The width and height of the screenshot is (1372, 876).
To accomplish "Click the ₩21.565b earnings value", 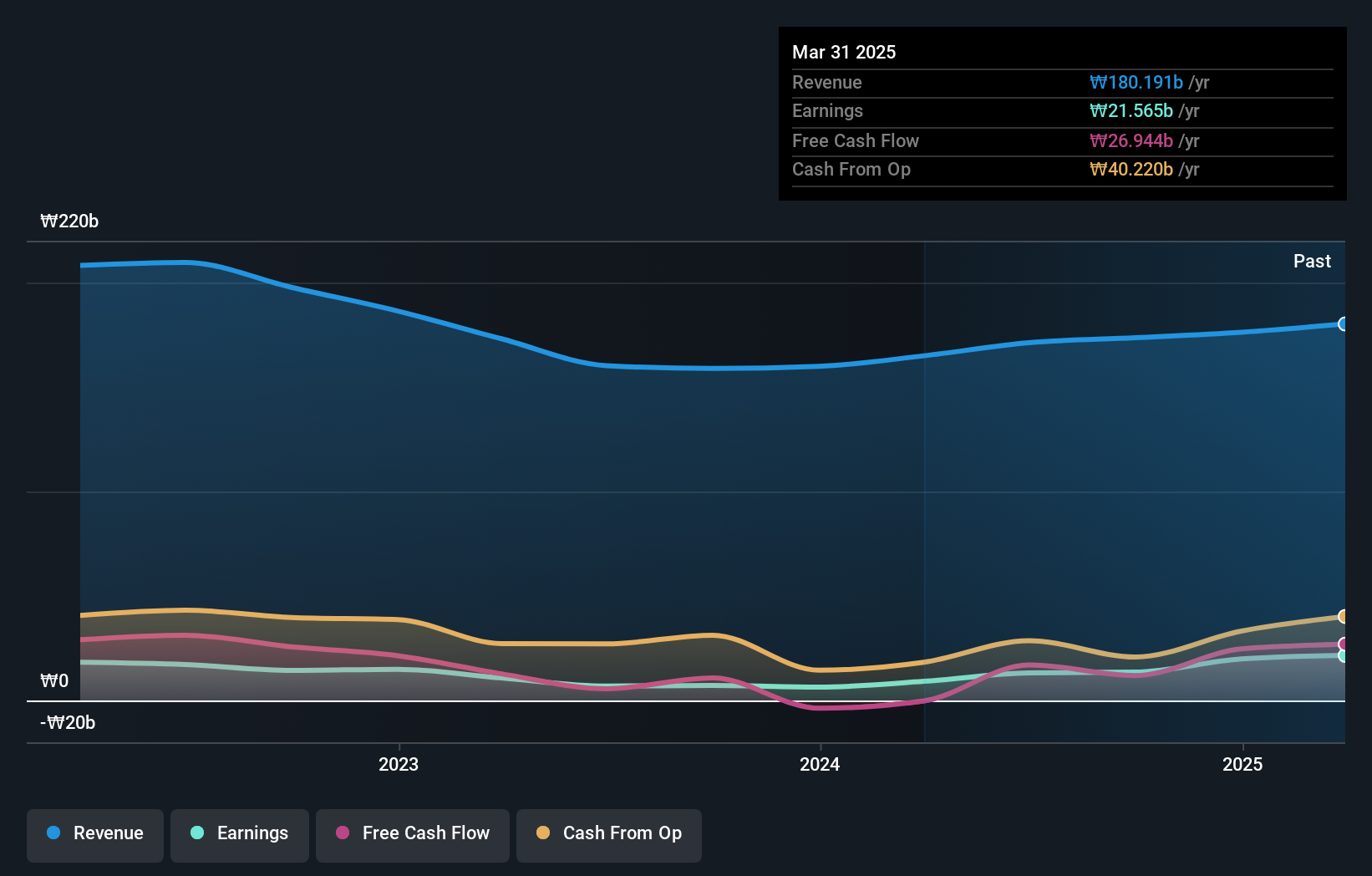I will click(1131, 111).
